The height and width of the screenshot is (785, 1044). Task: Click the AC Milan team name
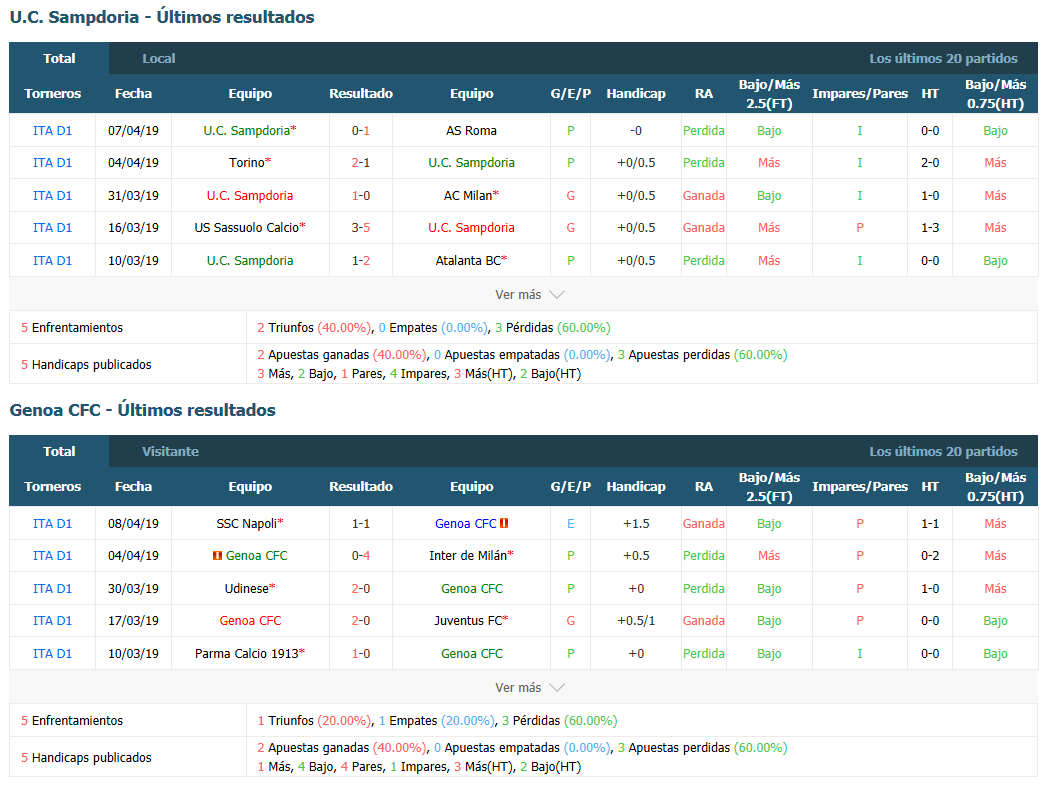(468, 196)
